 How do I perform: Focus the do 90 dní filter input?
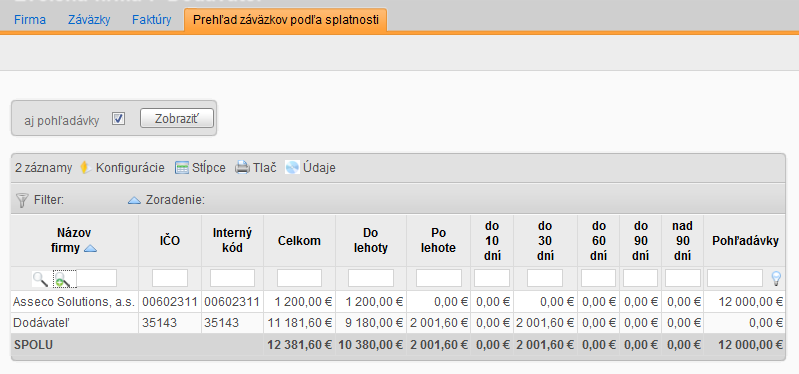tap(641, 278)
